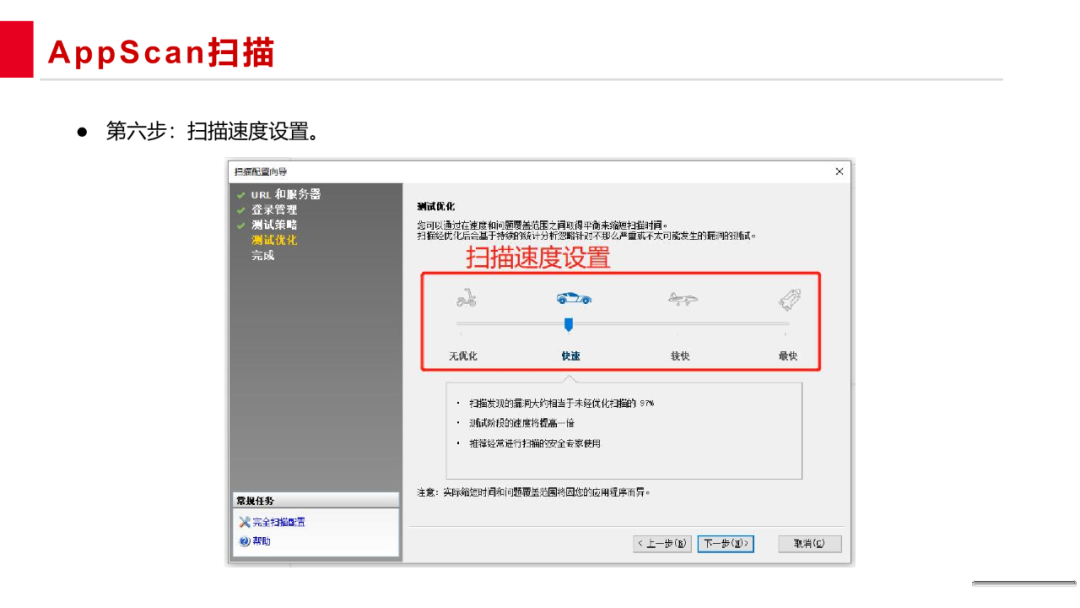Click the bullet text recommending security experts
Screen dimensions: 1080x608
534,443
